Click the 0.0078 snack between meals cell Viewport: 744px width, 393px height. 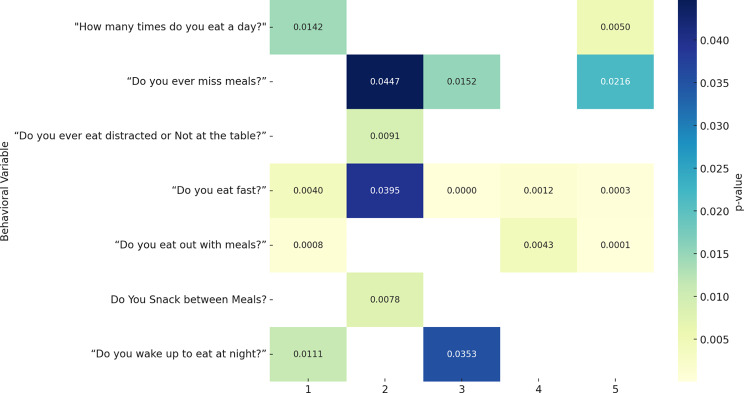point(385,299)
